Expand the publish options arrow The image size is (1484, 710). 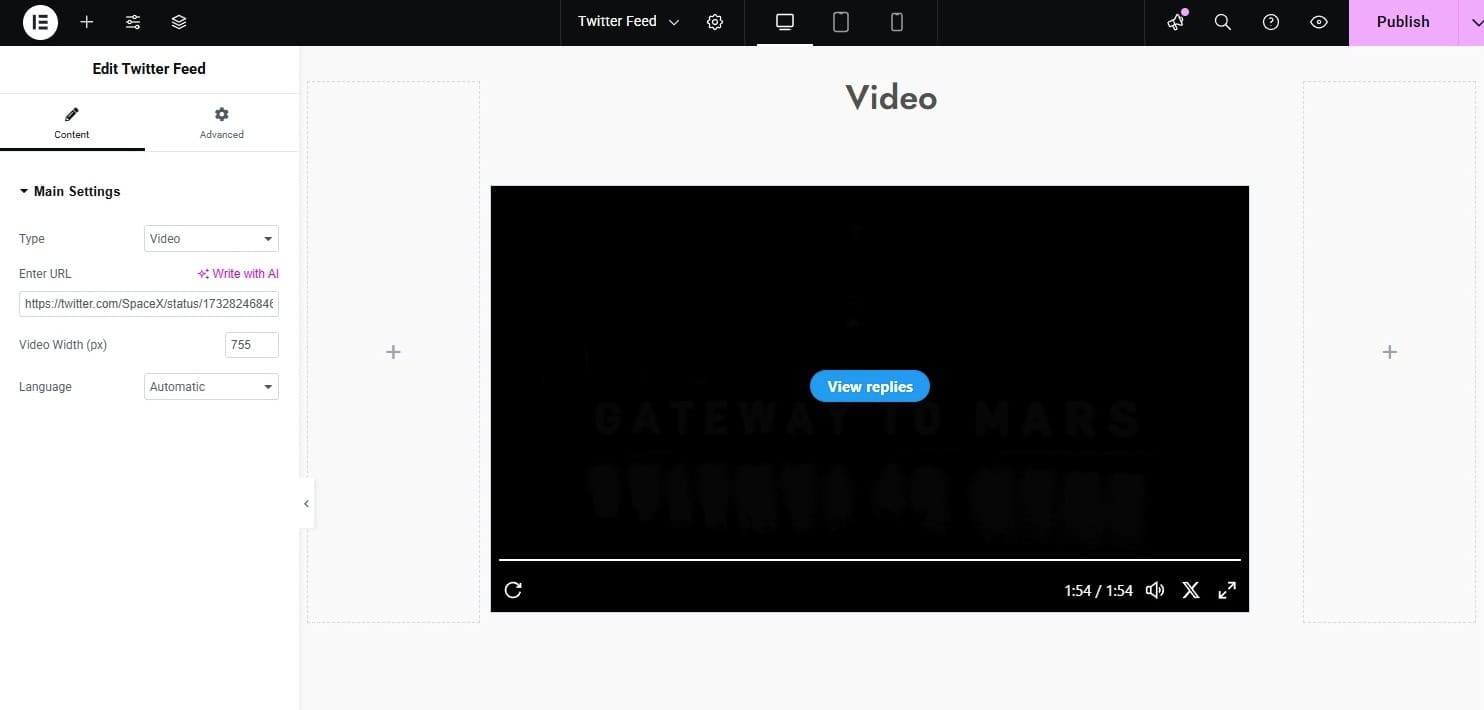pos(1471,22)
